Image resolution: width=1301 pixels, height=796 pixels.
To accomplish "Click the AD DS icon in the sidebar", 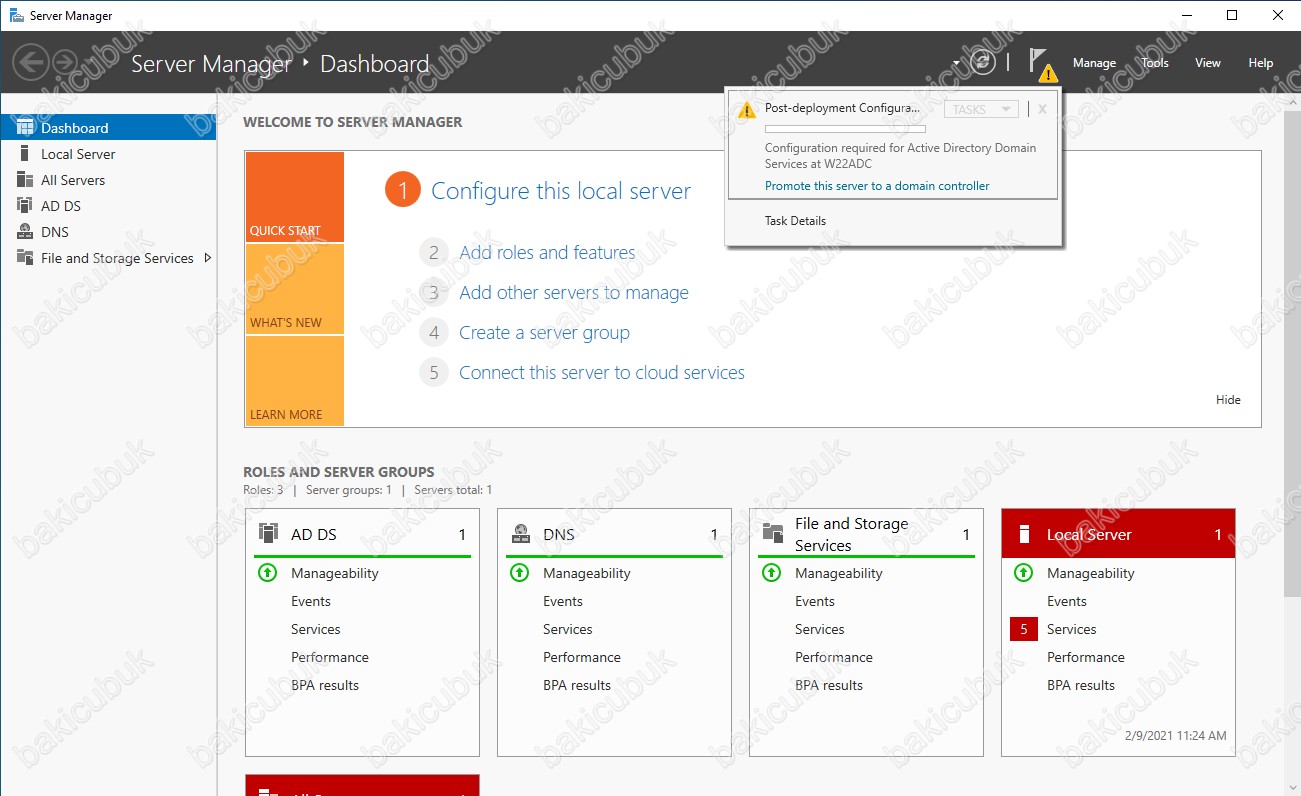I will 25,206.
